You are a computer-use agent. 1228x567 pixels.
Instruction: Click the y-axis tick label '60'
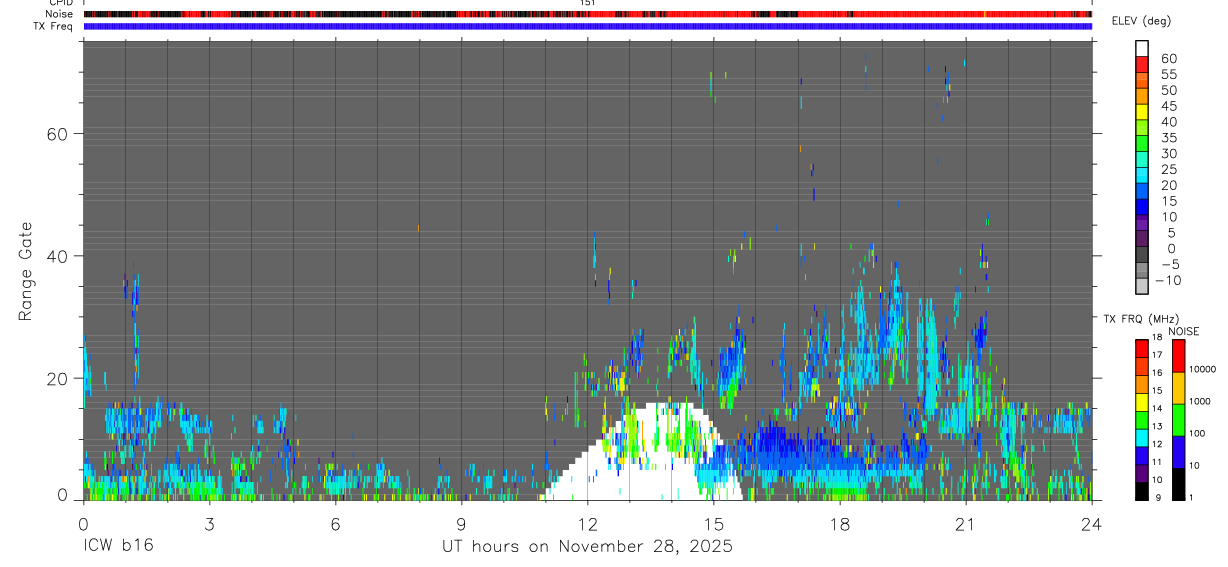[59, 134]
